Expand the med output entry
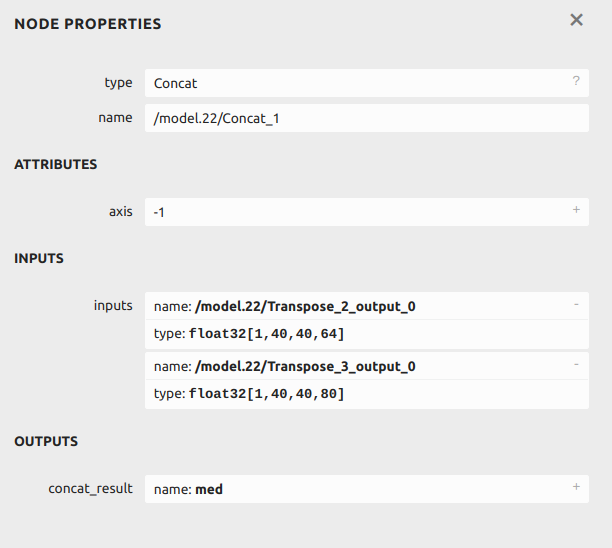Screen dimensions: 612x548 click(x=576, y=487)
